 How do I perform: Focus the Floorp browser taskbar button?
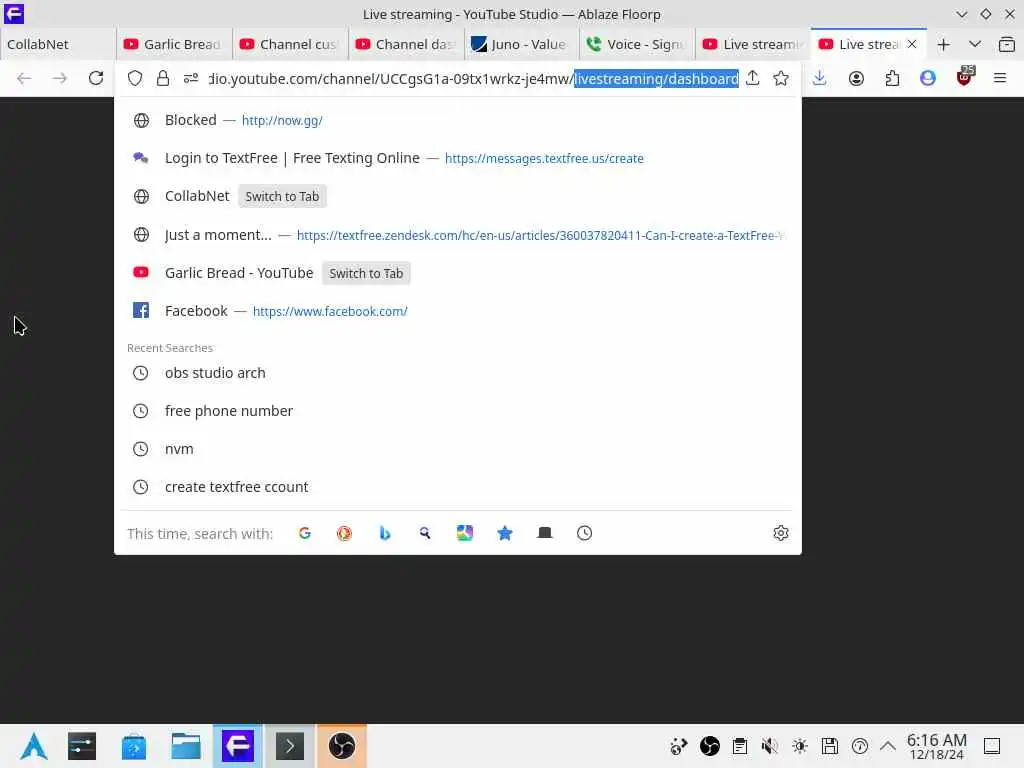click(238, 746)
